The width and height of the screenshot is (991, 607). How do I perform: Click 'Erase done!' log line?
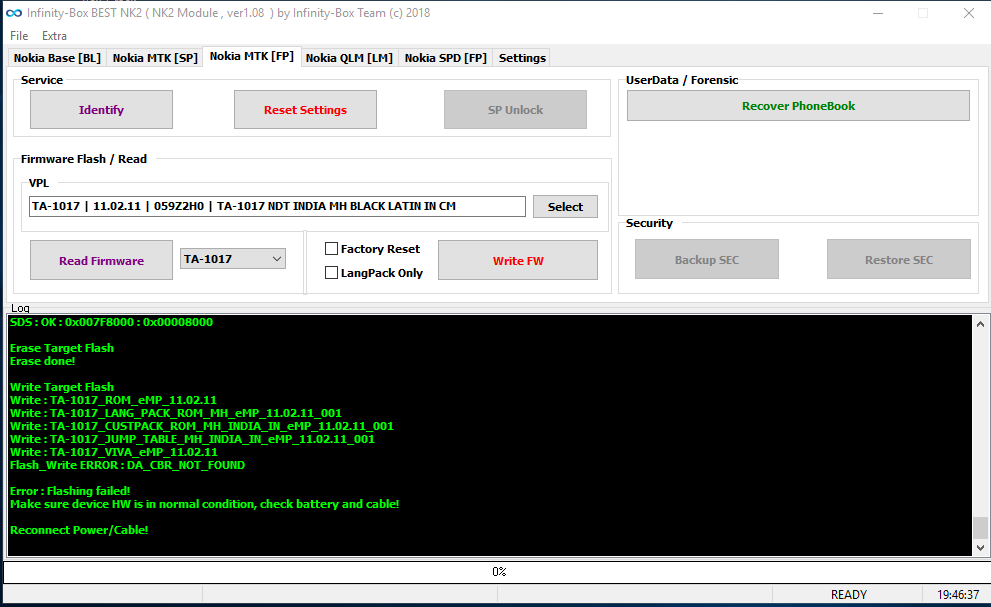click(x=42, y=361)
